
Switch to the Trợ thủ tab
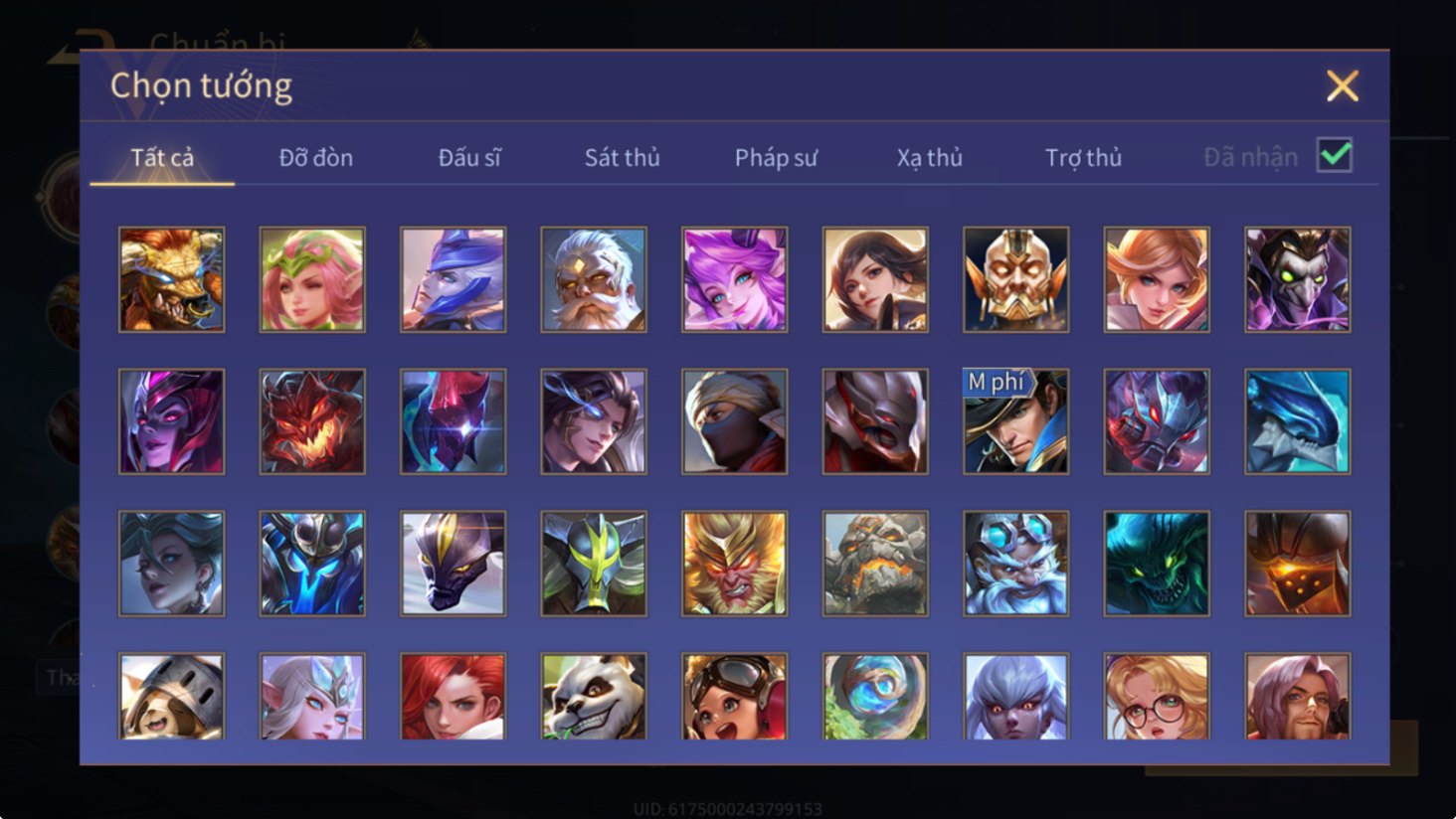(1083, 157)
